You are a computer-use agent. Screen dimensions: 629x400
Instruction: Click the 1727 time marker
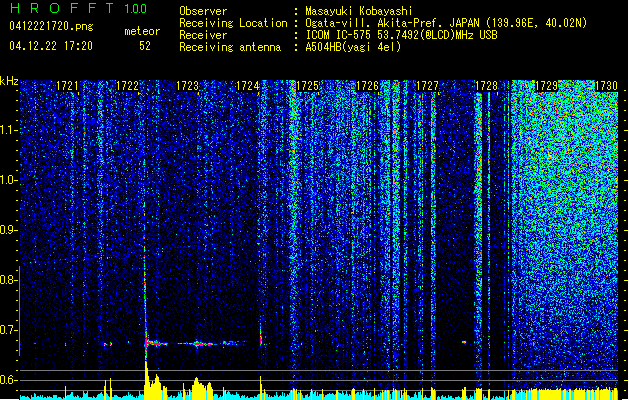click(428, 86)
